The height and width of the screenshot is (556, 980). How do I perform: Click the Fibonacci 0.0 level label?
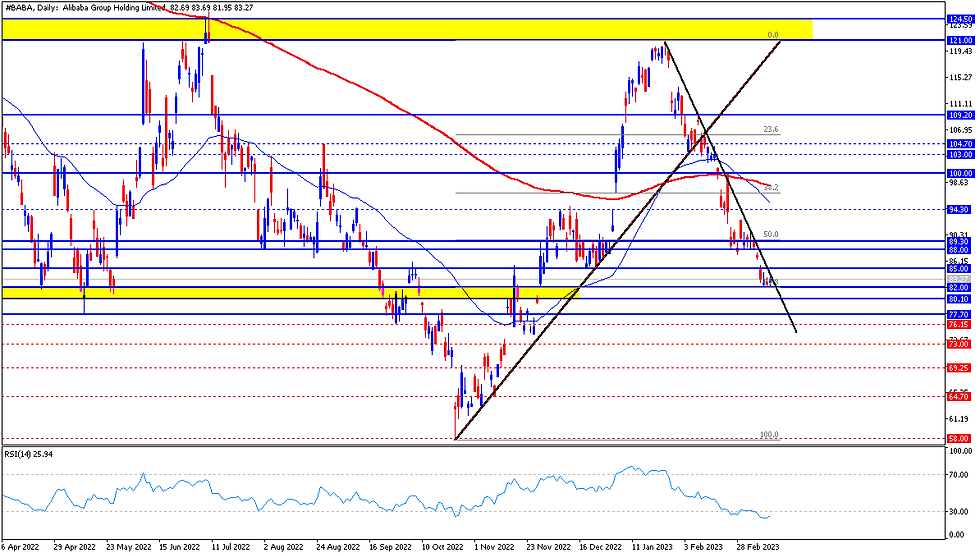pyautogui.click(x=773, y=35)
